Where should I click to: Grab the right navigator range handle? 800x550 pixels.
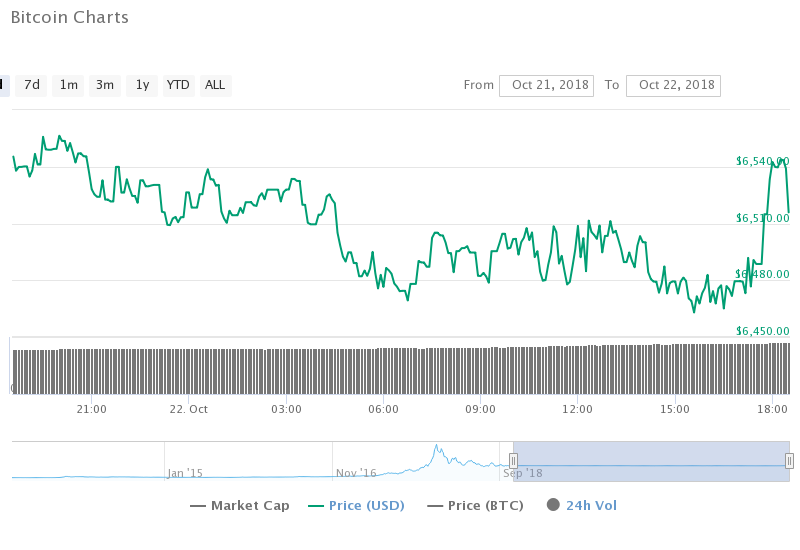[x=789, y=461]
